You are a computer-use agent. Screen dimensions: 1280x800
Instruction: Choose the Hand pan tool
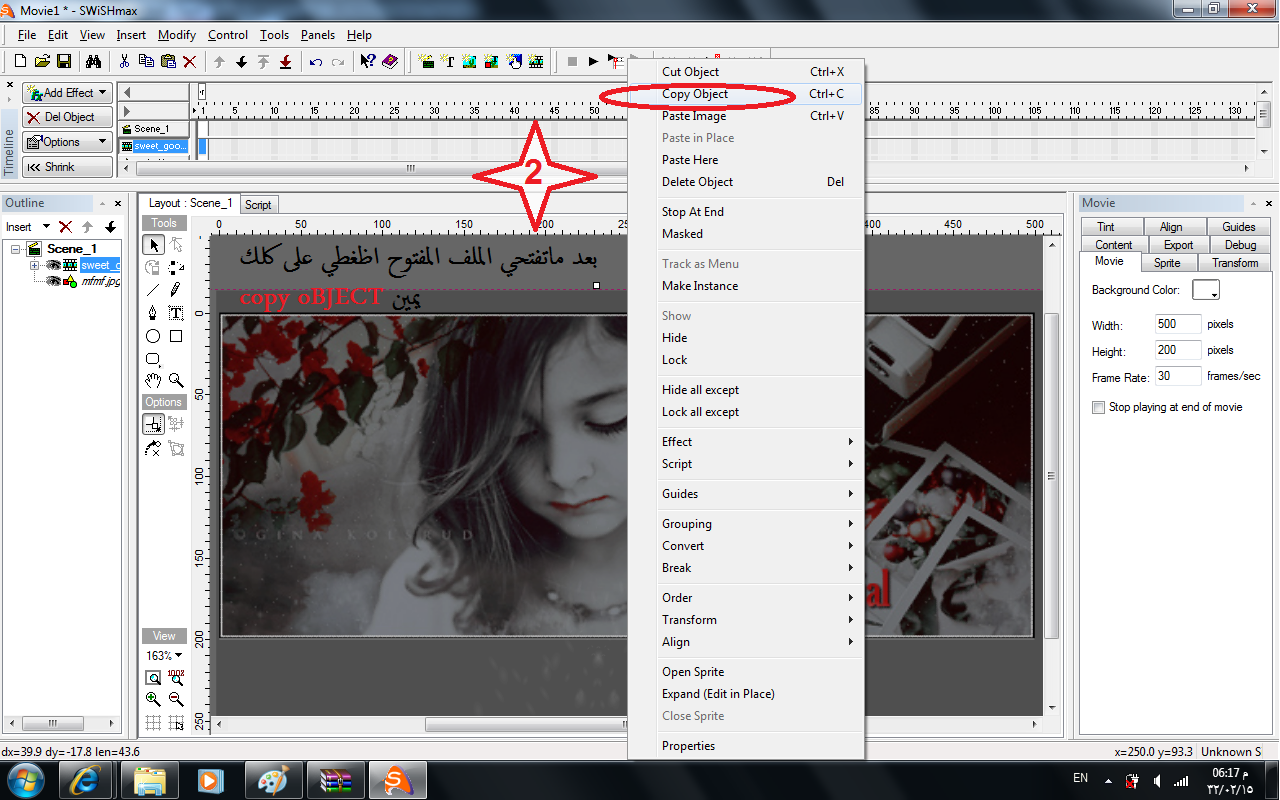click(153, 380)
